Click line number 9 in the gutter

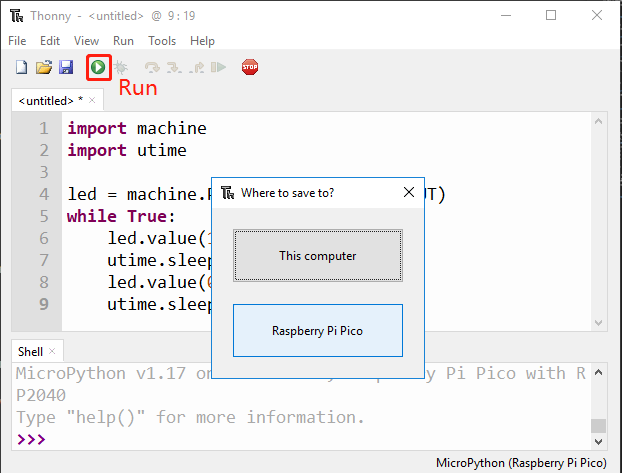pyautogui.click(x=44, y=304)
